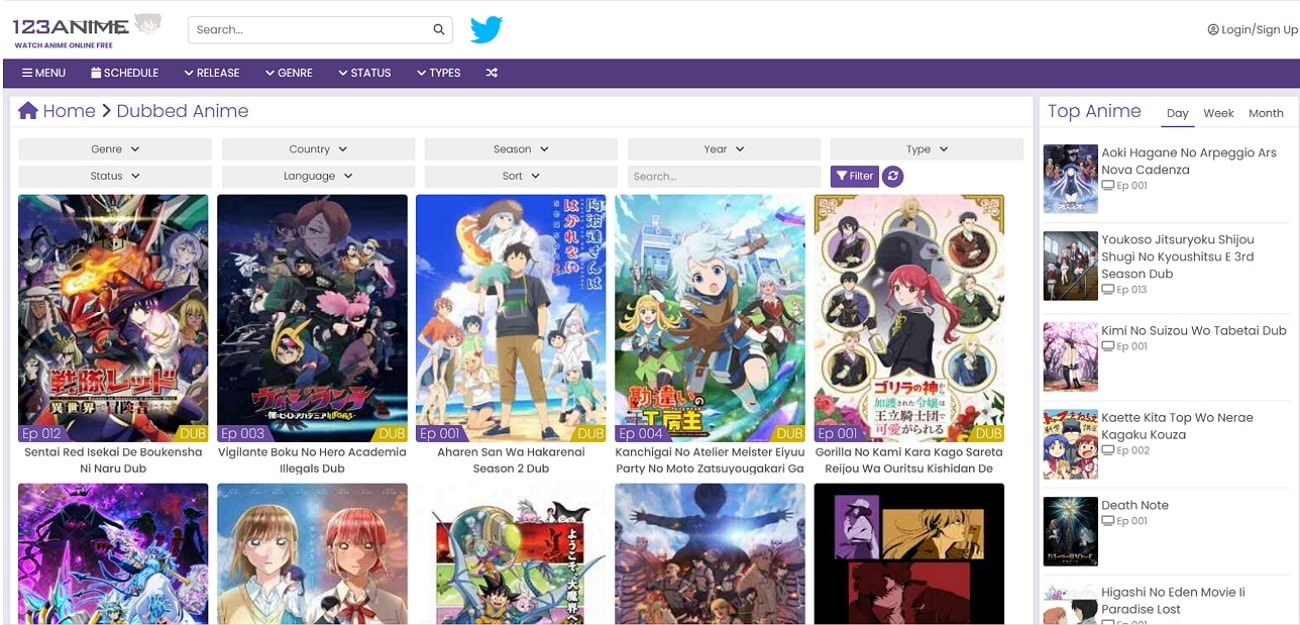Open Death Note from Top Anime list

click(x=1135, y=505)
